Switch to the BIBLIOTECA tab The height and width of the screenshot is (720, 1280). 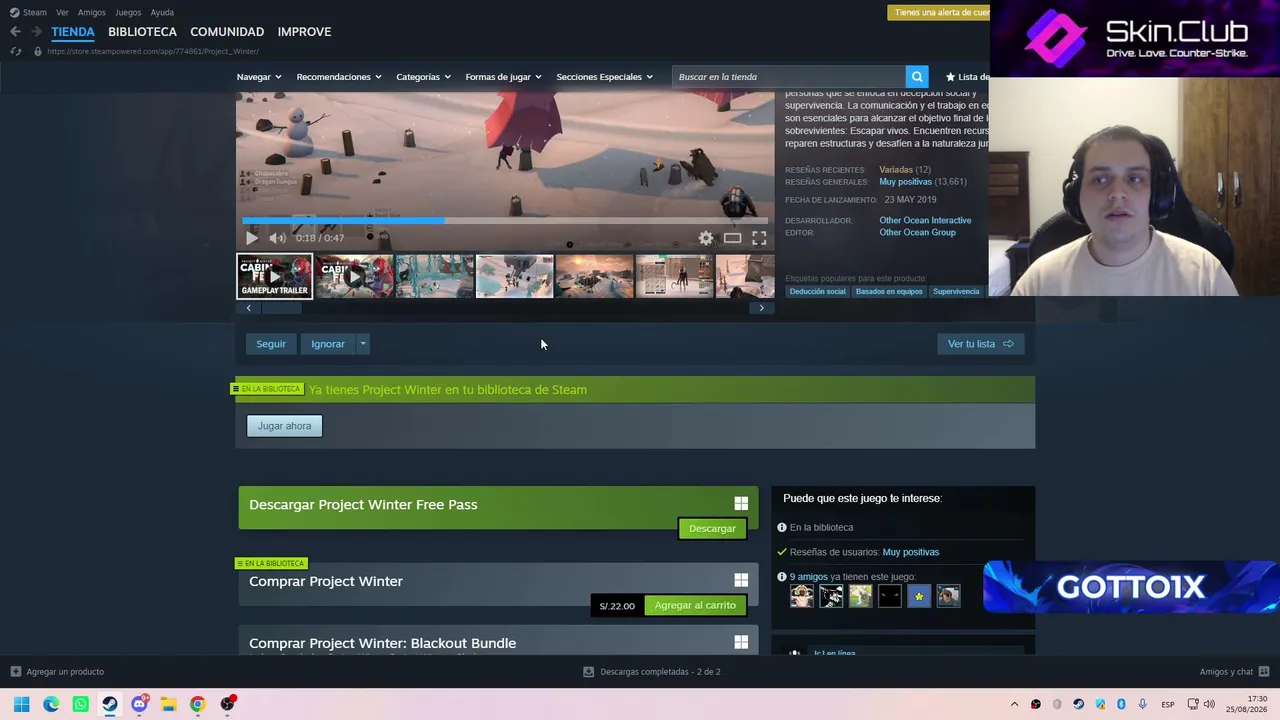click(142, 32)
